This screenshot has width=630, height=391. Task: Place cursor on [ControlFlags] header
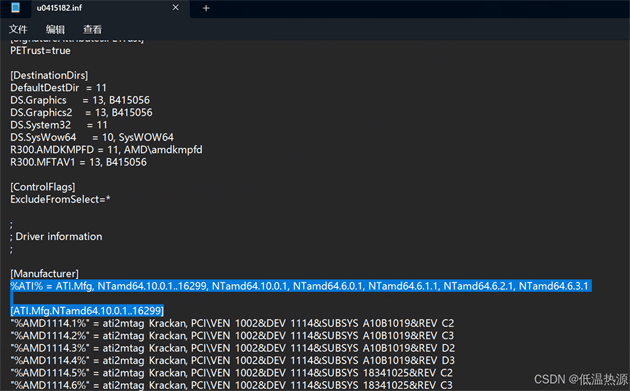pyautogui.click(x=43, y=187)
